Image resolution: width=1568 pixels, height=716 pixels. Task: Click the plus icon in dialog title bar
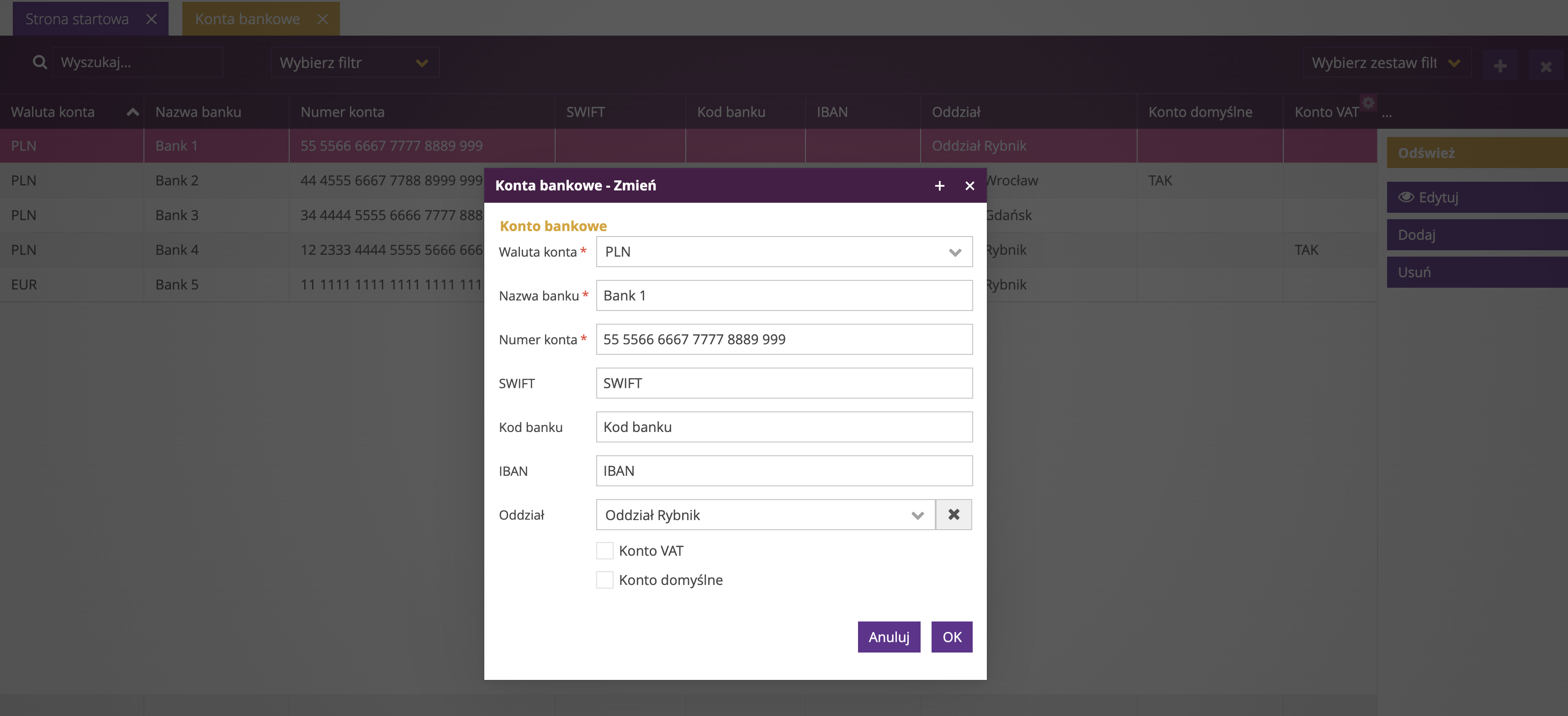pos(939,185)
